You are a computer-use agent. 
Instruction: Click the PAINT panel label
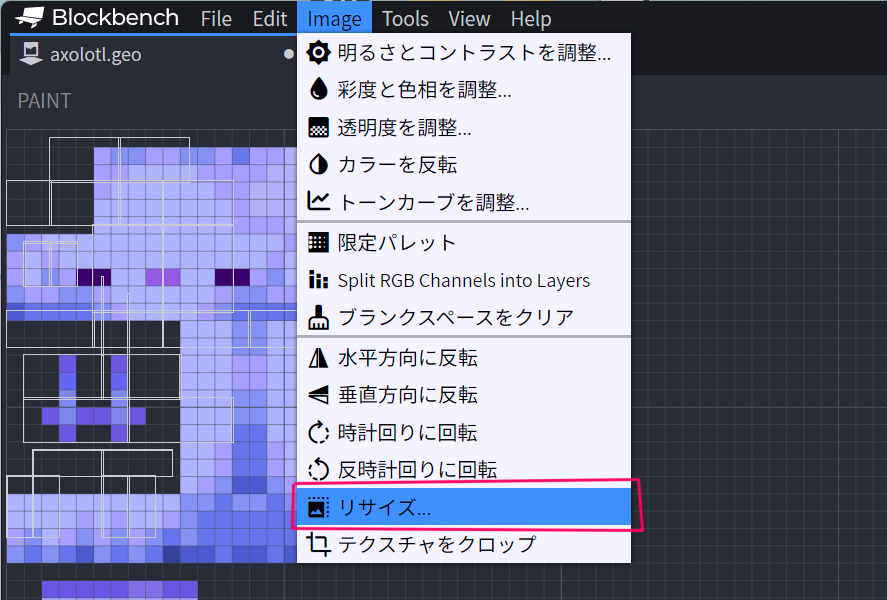[44, 101]
